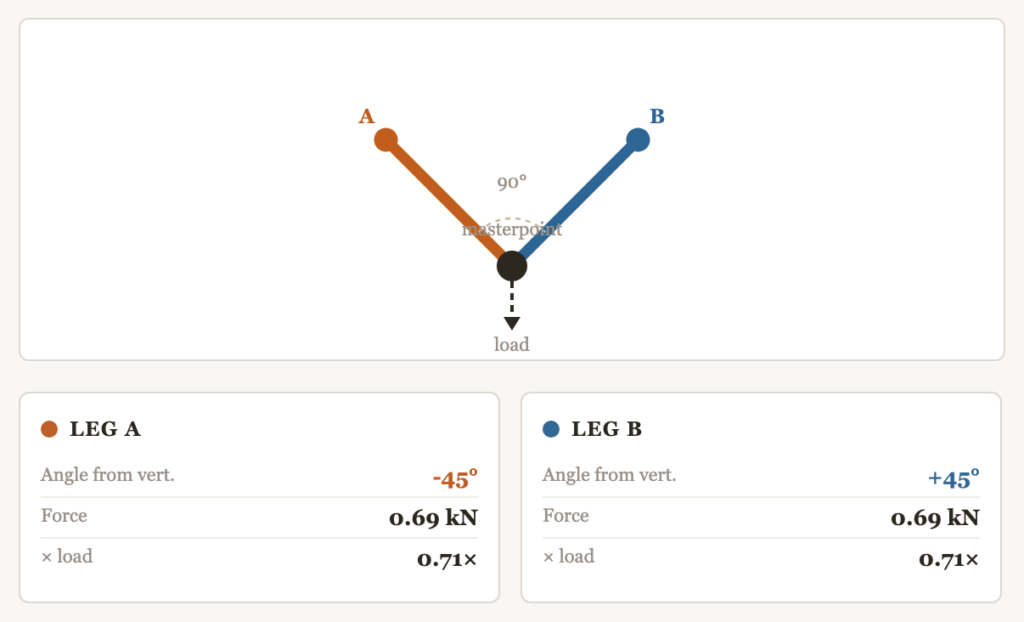Click the "load" text under the arrow

click(x=512, y=345)
